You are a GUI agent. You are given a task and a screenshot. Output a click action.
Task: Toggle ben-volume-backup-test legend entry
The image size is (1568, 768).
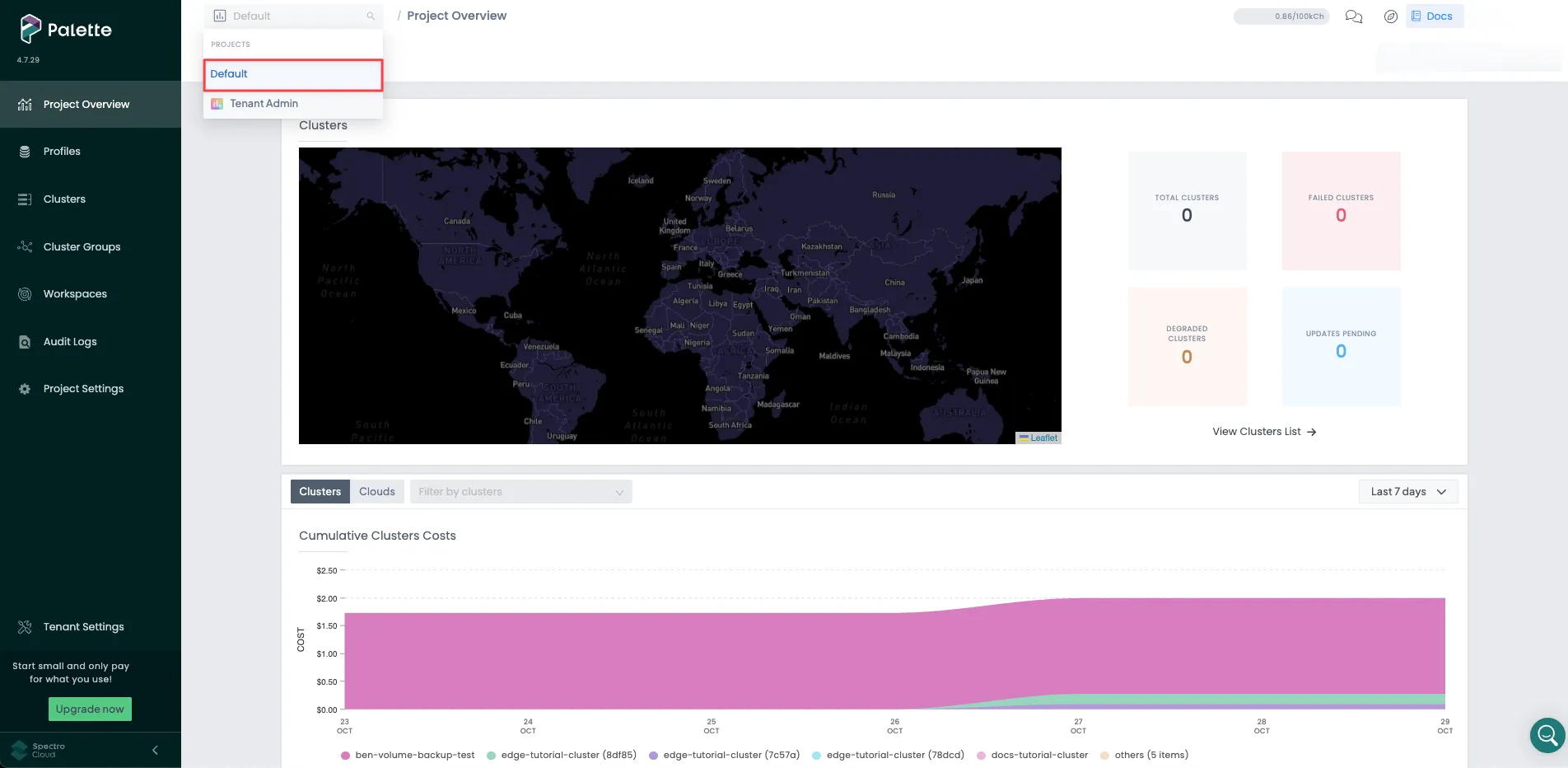[408, 755]
